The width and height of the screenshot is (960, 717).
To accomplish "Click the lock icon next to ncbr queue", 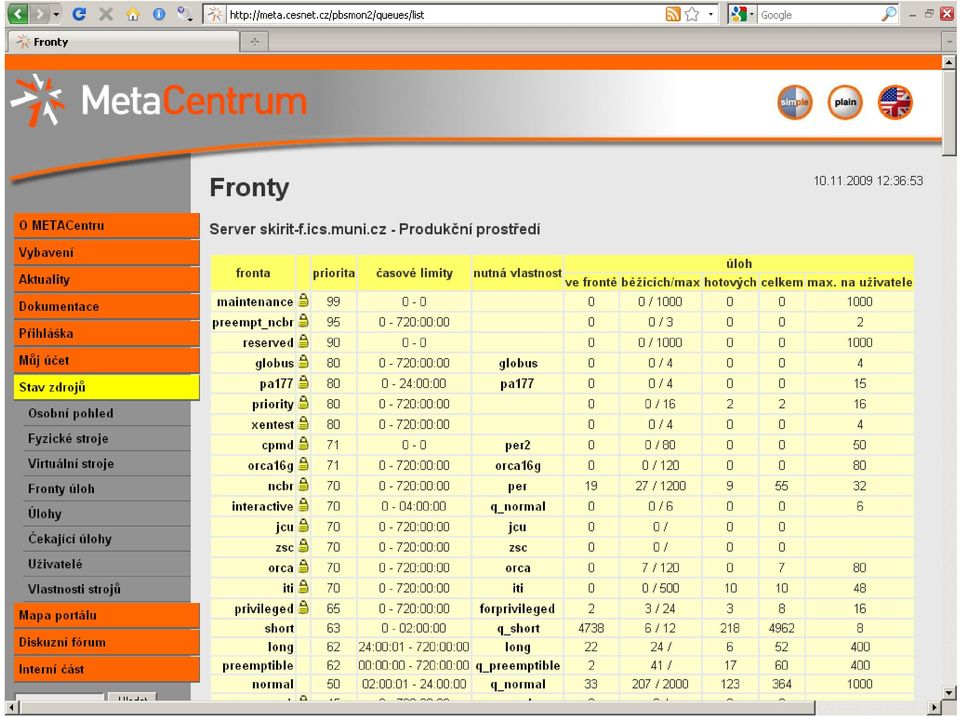I will pos(303,485).
